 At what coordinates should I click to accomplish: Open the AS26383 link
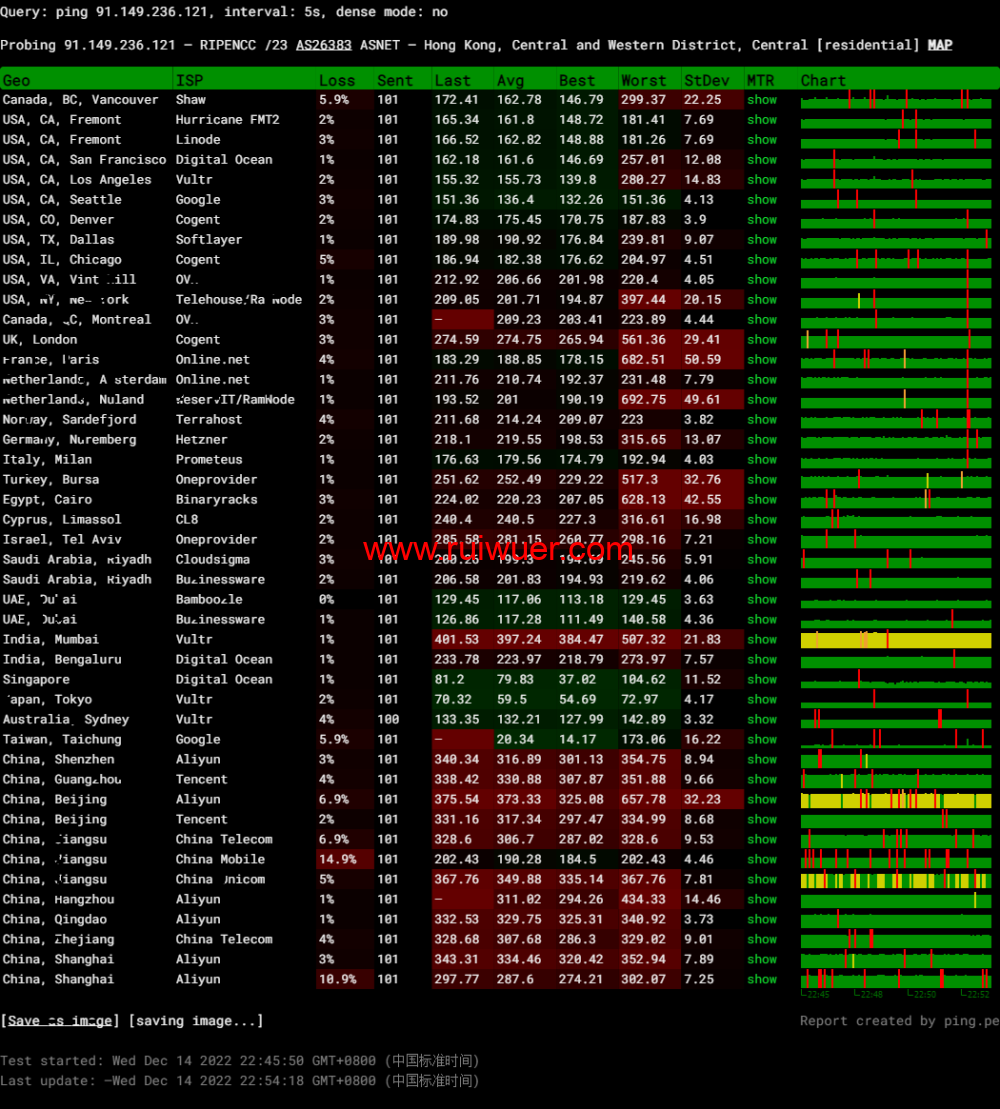click(323, 45)
